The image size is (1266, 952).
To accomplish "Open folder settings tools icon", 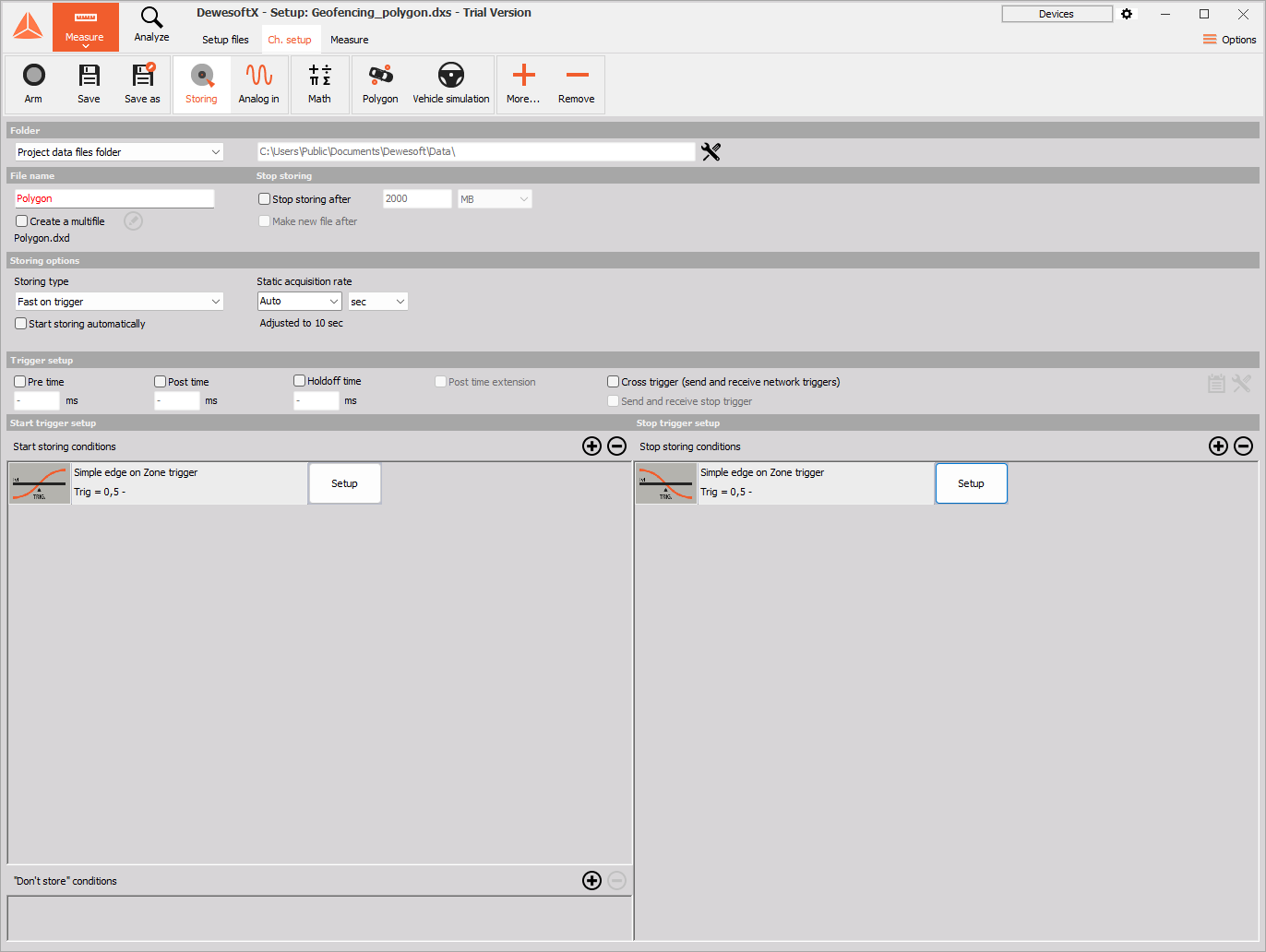I will 711,152.
